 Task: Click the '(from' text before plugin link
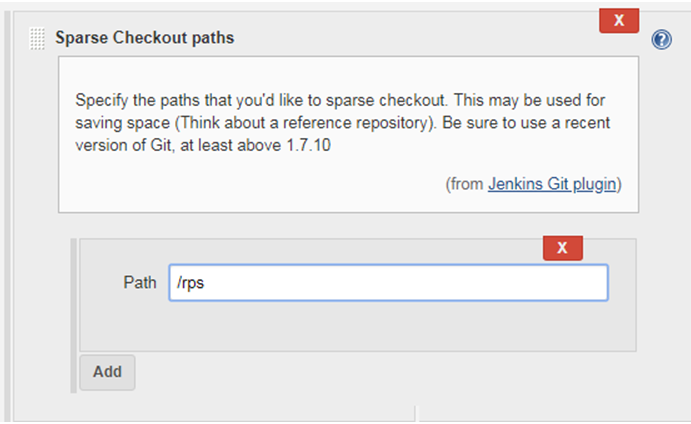pyautogui.click(x=464, y=184)
